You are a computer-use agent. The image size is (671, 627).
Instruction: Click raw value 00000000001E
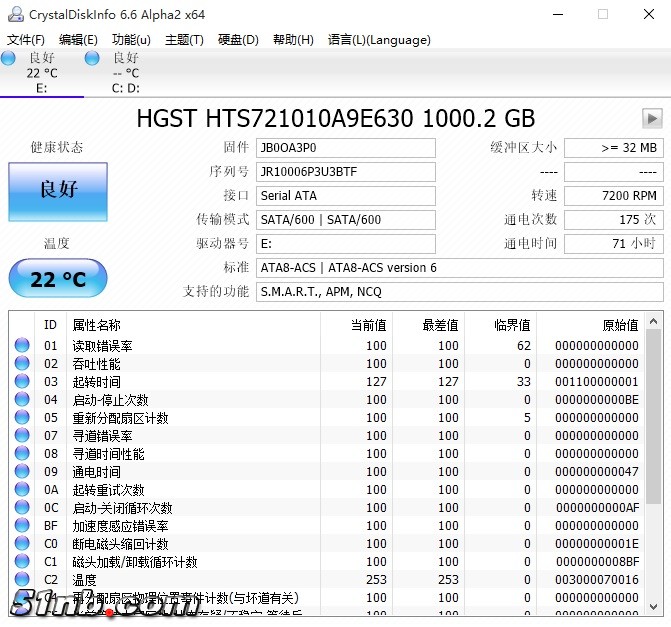click(597, 543)
